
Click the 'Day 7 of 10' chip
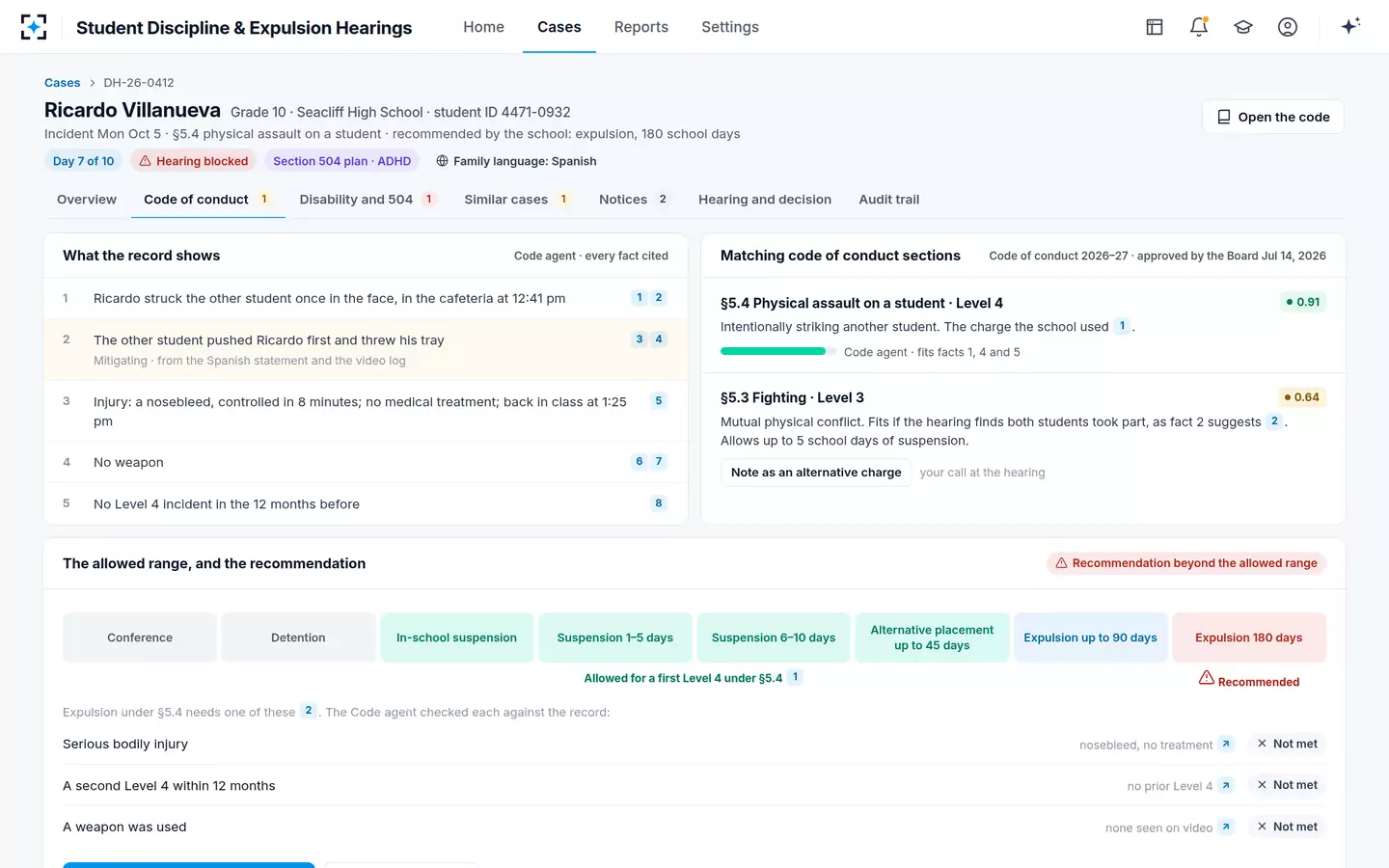(83, 161)
